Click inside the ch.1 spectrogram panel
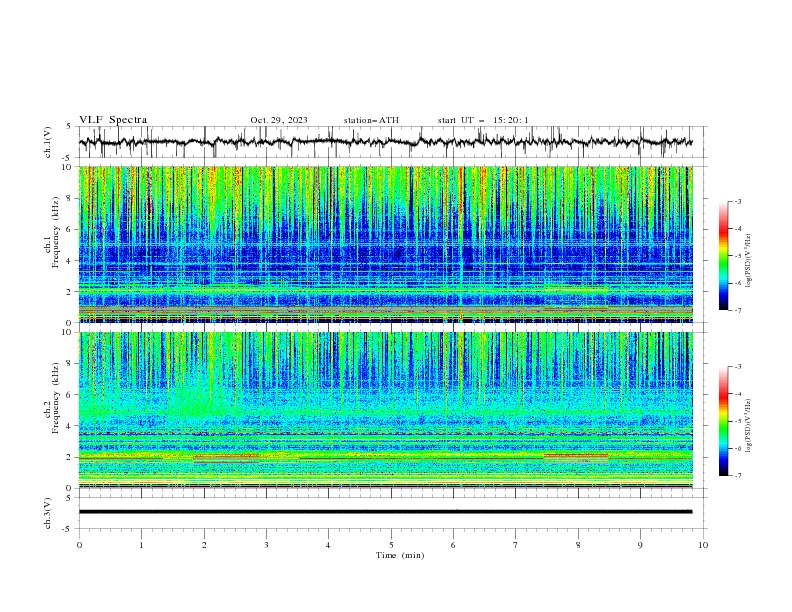This screenshot has height=612, width=792. [x=385, y=244]
